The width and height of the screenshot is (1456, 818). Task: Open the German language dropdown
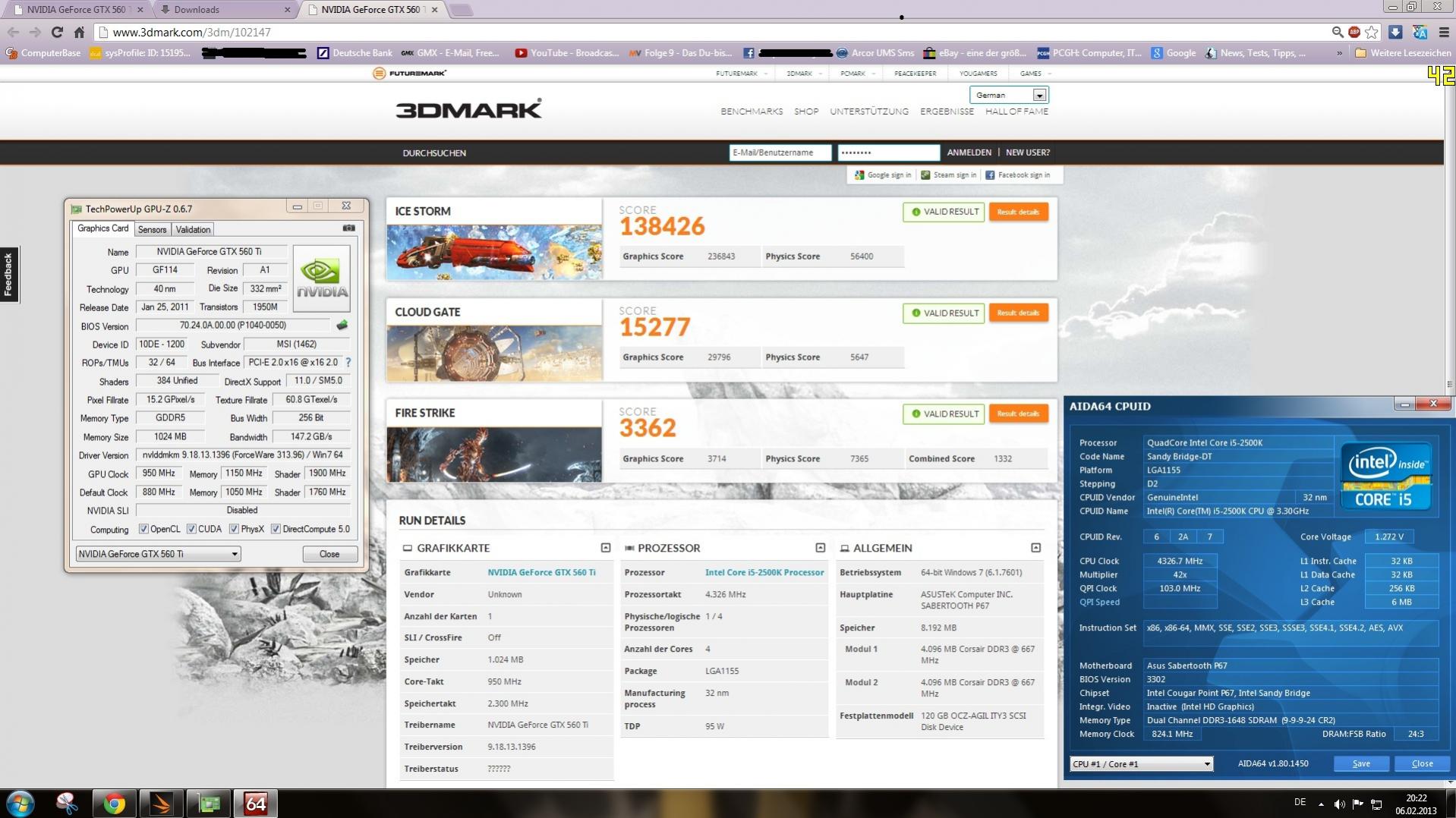tap(1009, 95)
